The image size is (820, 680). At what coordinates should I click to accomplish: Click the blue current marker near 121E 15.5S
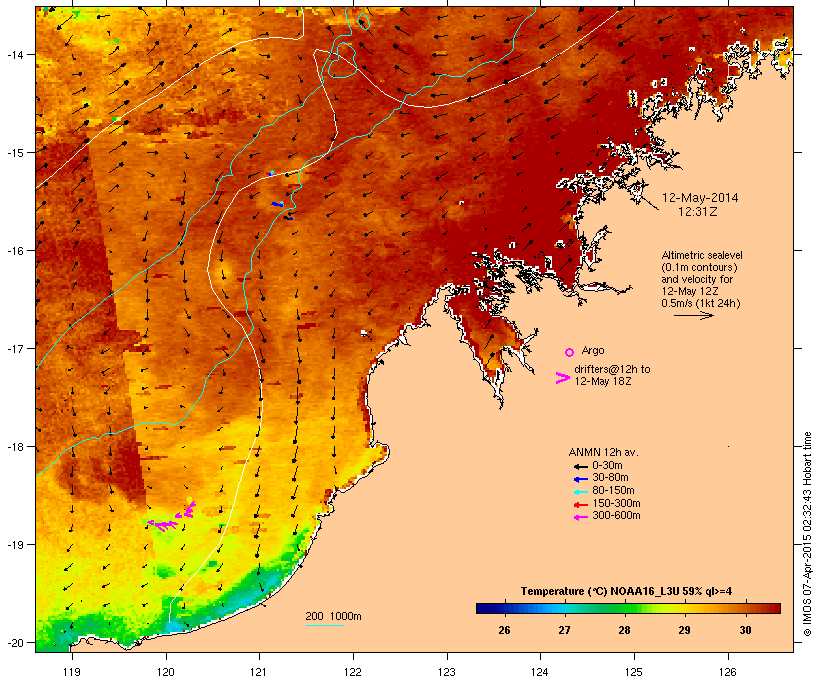277,204
